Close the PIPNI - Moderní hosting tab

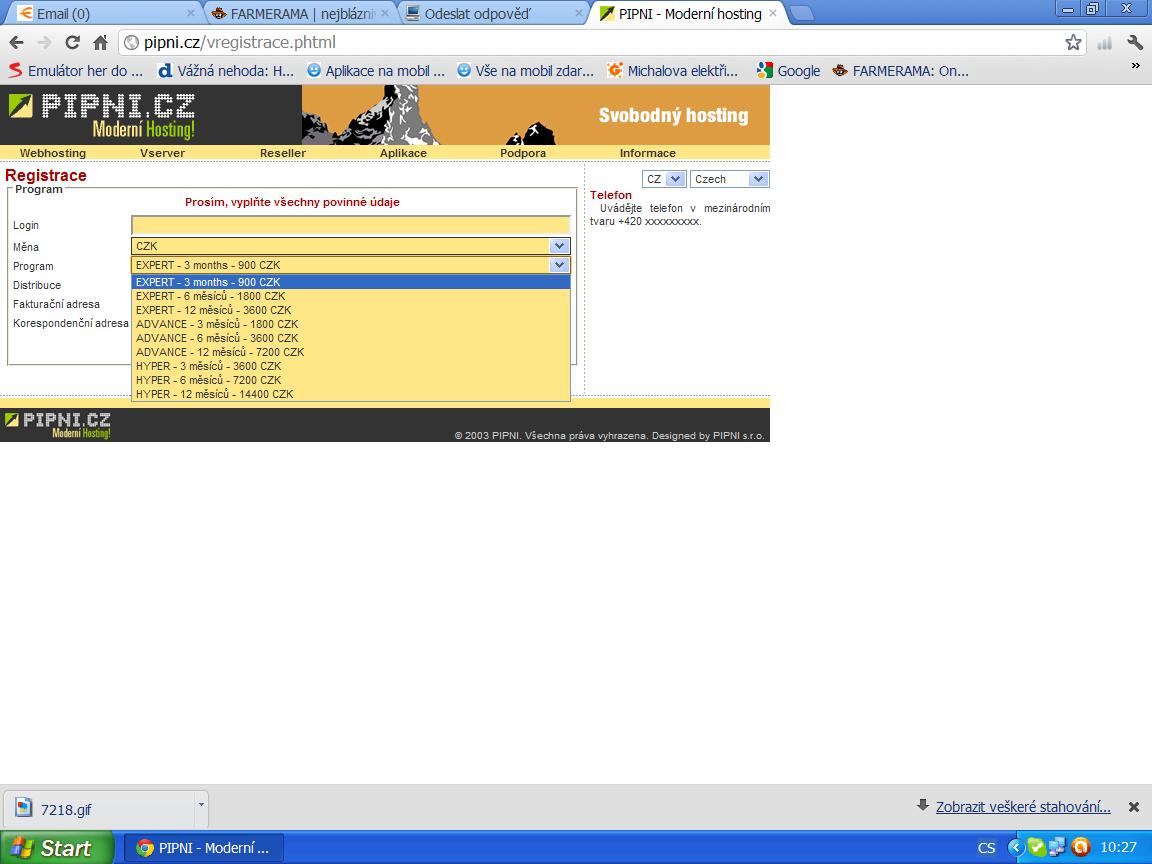pos(773,13)
